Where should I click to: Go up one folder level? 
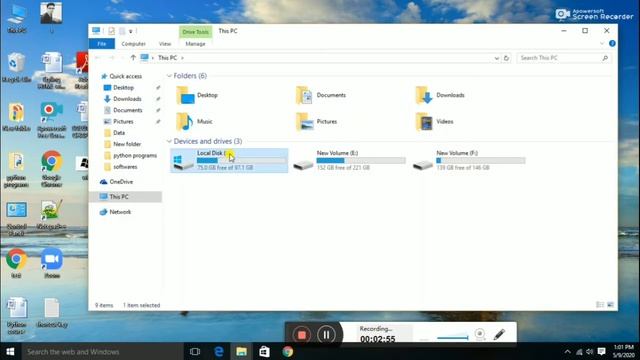click(133, 58)
